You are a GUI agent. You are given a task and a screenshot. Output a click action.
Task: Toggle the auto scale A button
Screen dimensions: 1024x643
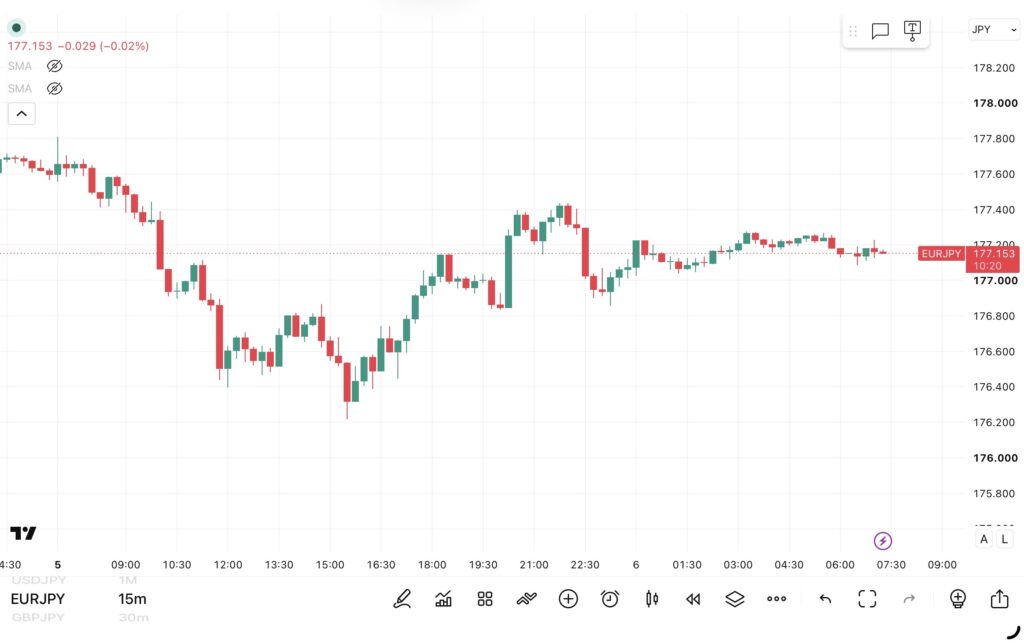point(984,539)
